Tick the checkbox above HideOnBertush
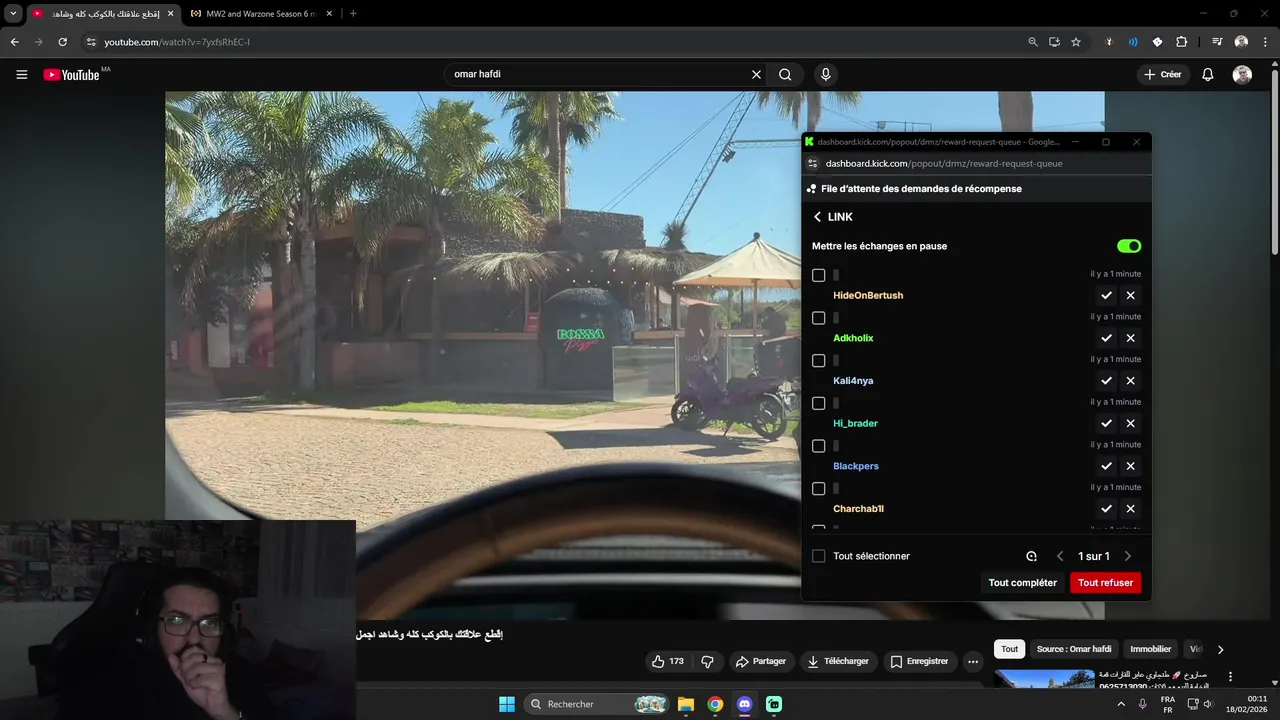 point(819,275)
